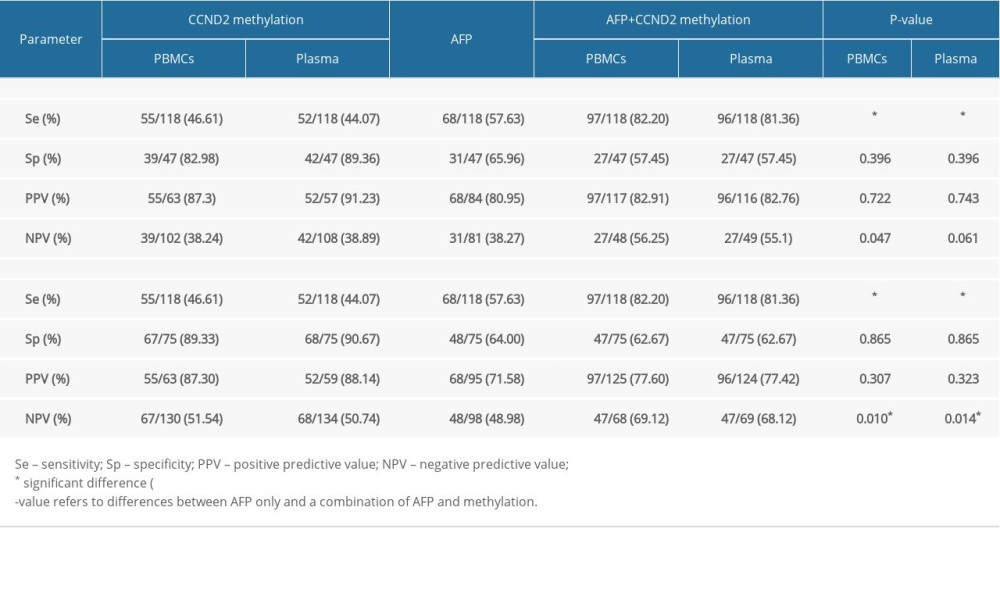Select the 97/125 (77.60) cell
Image resolution: width=1000 pixels, height=600 pixels.
pos(606,378)
